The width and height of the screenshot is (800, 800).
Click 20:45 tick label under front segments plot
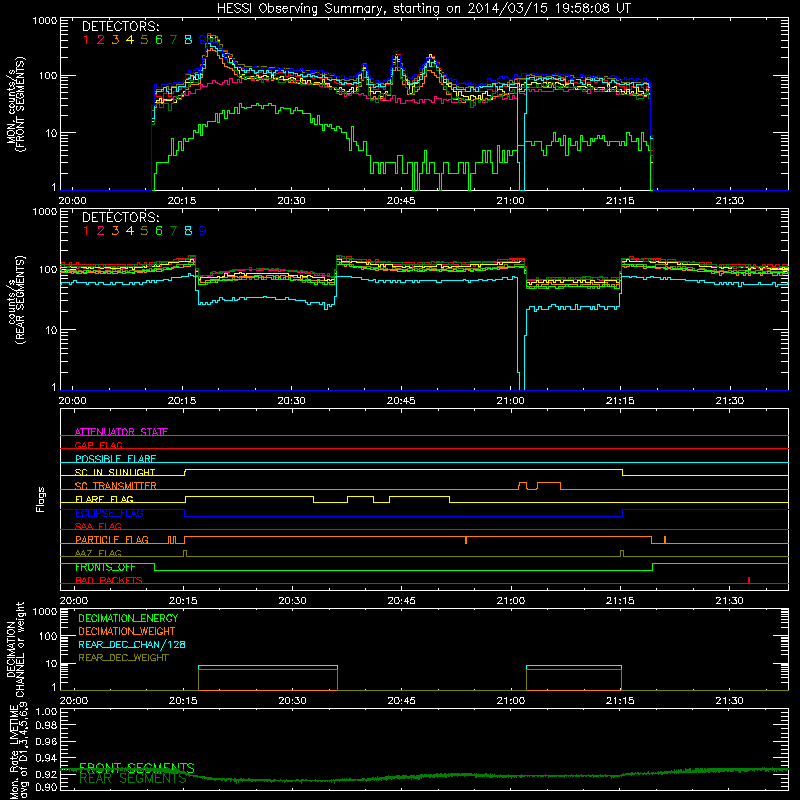tap(401, 201)
